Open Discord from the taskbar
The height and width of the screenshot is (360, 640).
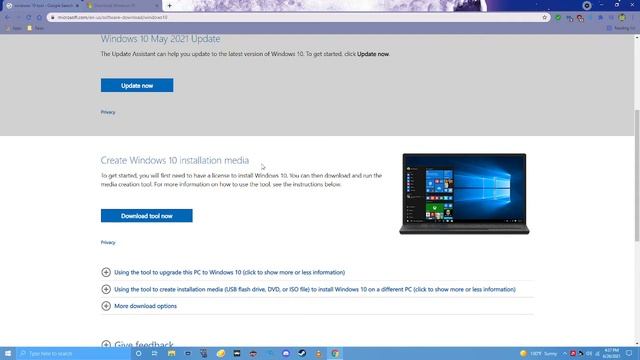coord(286,353)
